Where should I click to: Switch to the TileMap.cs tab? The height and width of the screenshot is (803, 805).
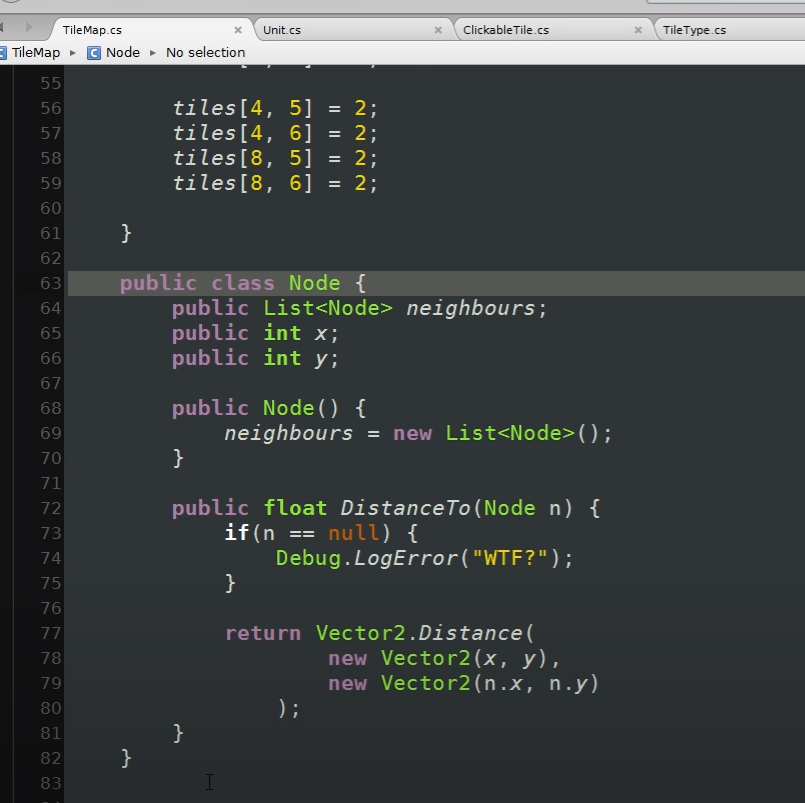pyautogui.click(x=92, y=30)
